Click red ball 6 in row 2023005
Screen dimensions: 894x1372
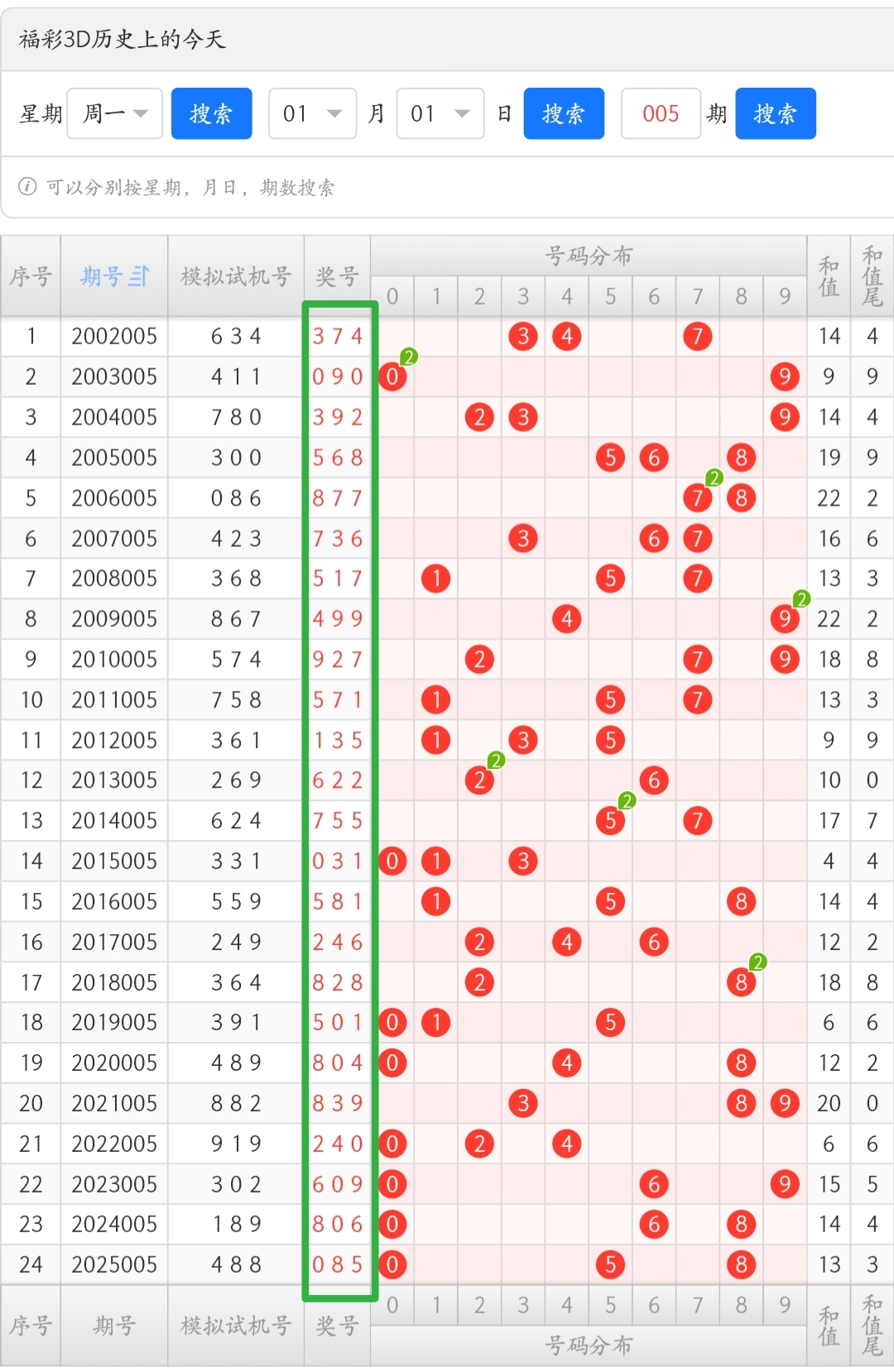point(654,1184)
